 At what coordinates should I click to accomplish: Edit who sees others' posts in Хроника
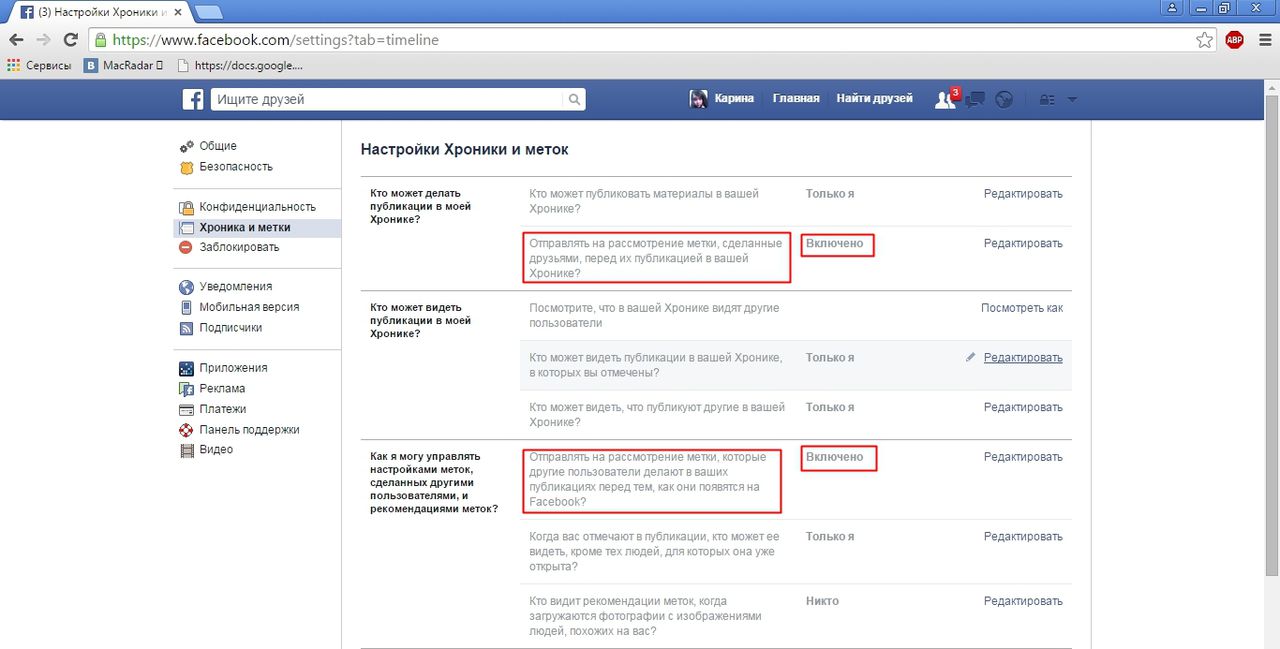[x=1023, y=408]
